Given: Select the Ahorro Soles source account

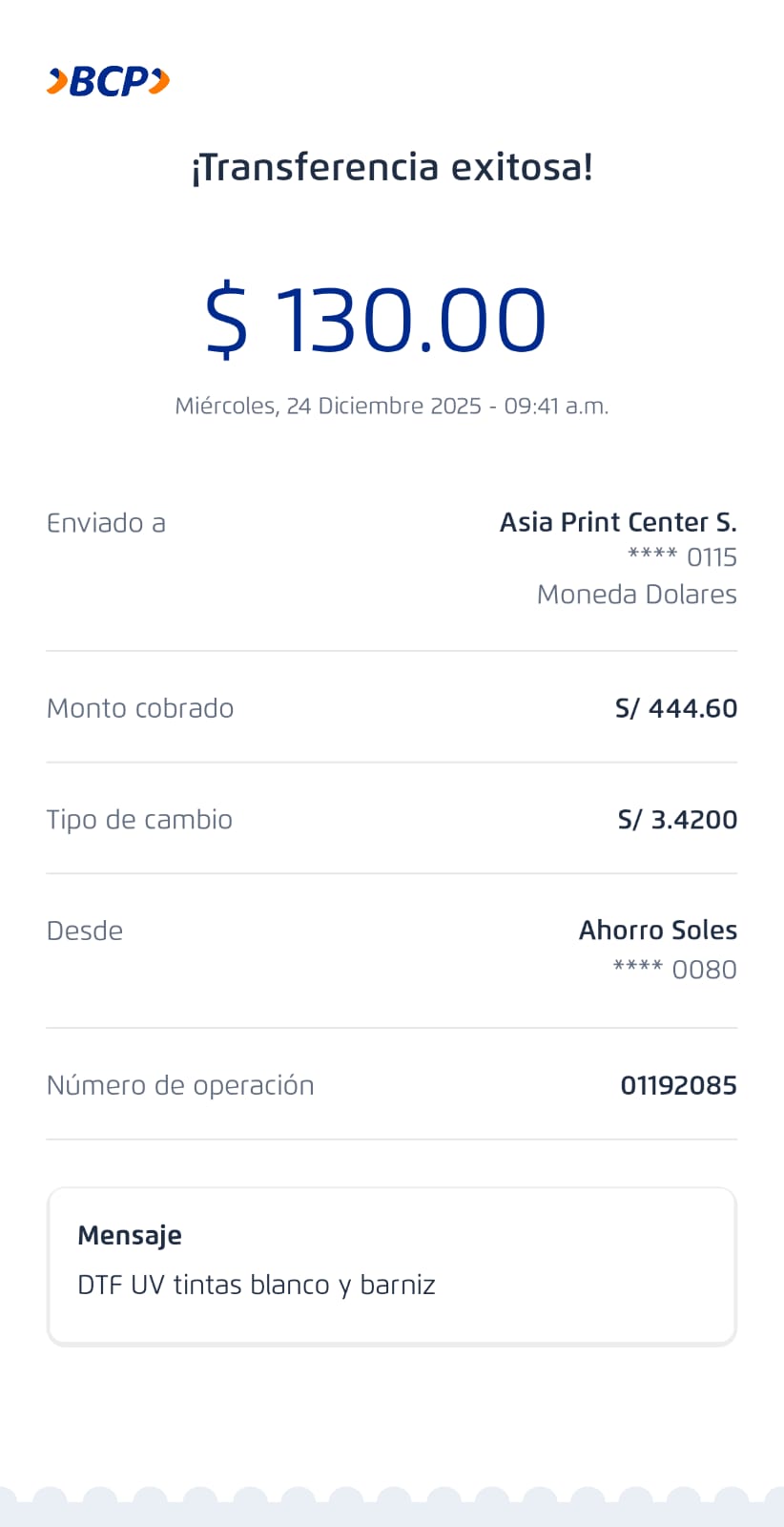Looking at the screenshot, I should (x=658, y=931).
